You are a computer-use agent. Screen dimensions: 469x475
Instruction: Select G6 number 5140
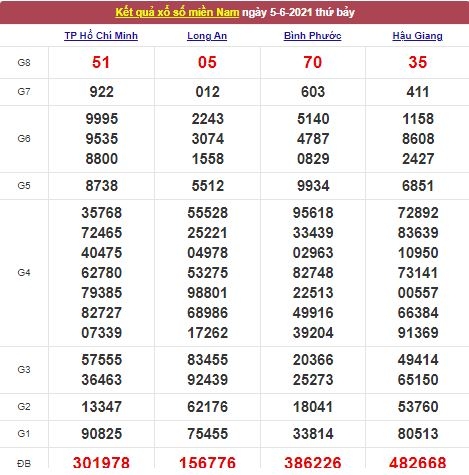(x=313, y=119)
